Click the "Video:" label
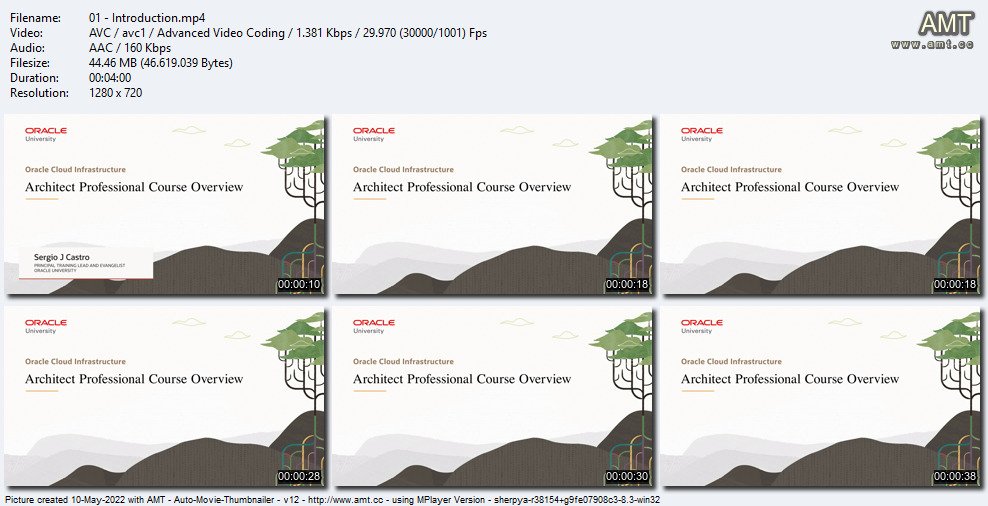988x506 pixels. (26, 33)
